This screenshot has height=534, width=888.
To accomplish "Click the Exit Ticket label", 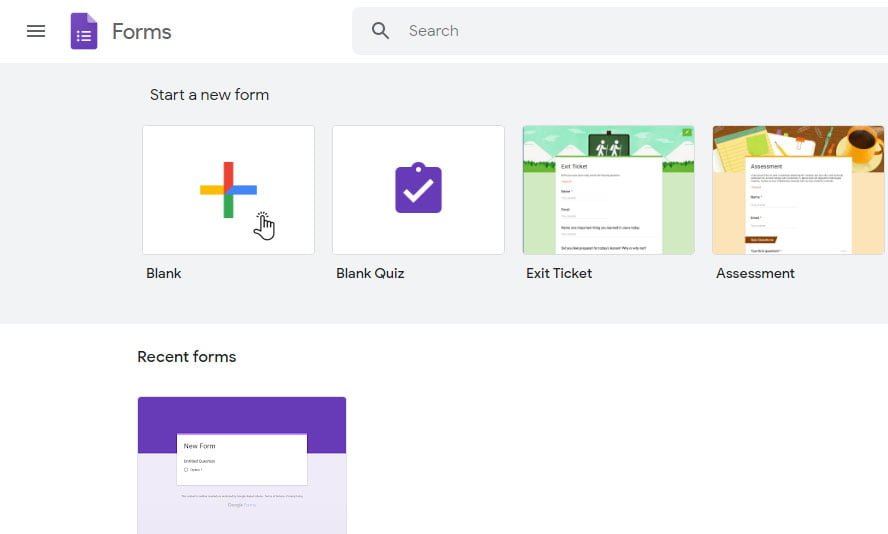I will coord(559,274).
